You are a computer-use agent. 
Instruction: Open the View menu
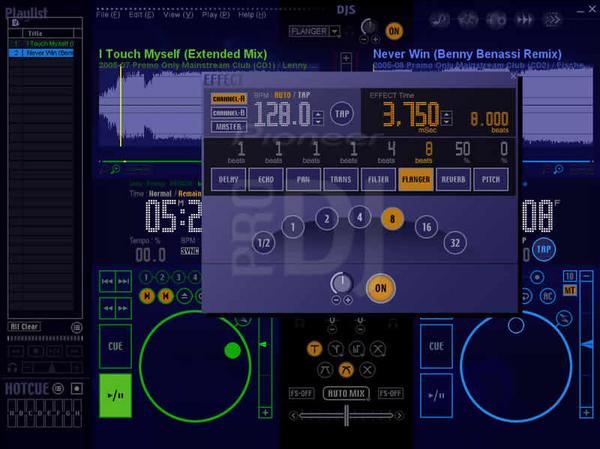[178, 15]
